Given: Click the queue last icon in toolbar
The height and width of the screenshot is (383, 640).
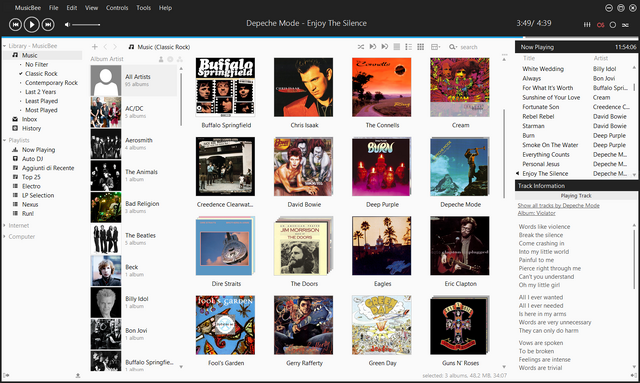Looking at the screenshot, I should (x=384, y=47).
